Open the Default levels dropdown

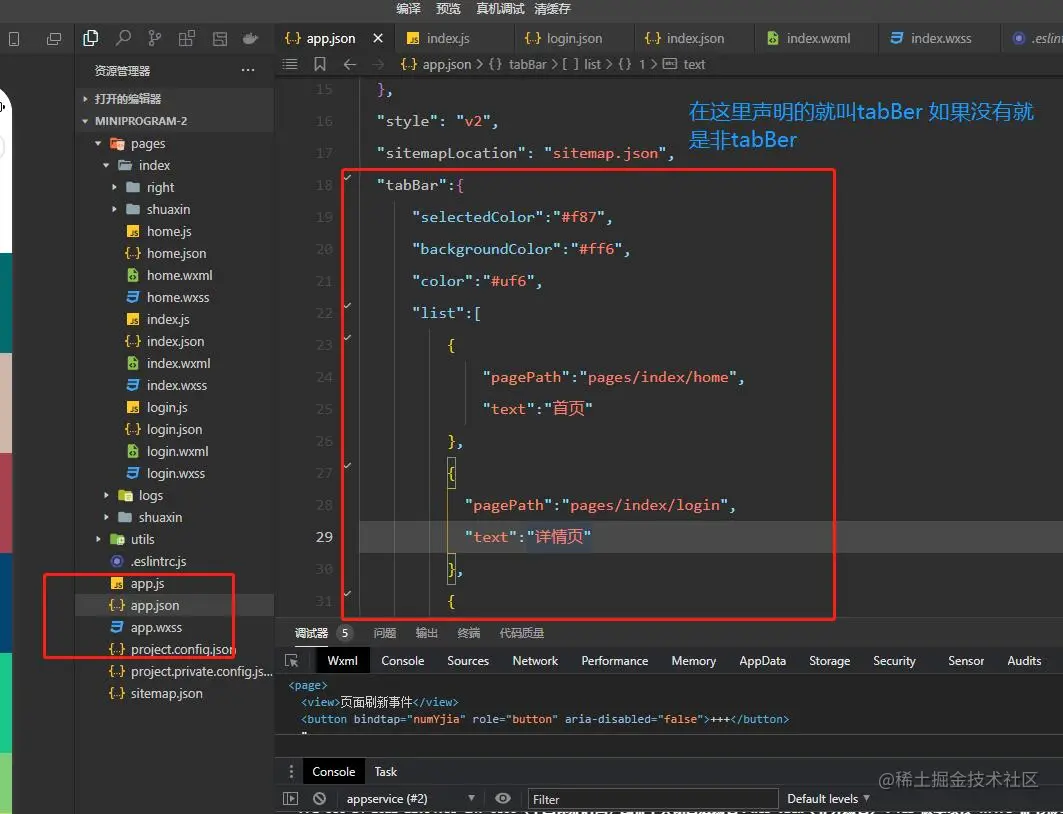(828, 798)
